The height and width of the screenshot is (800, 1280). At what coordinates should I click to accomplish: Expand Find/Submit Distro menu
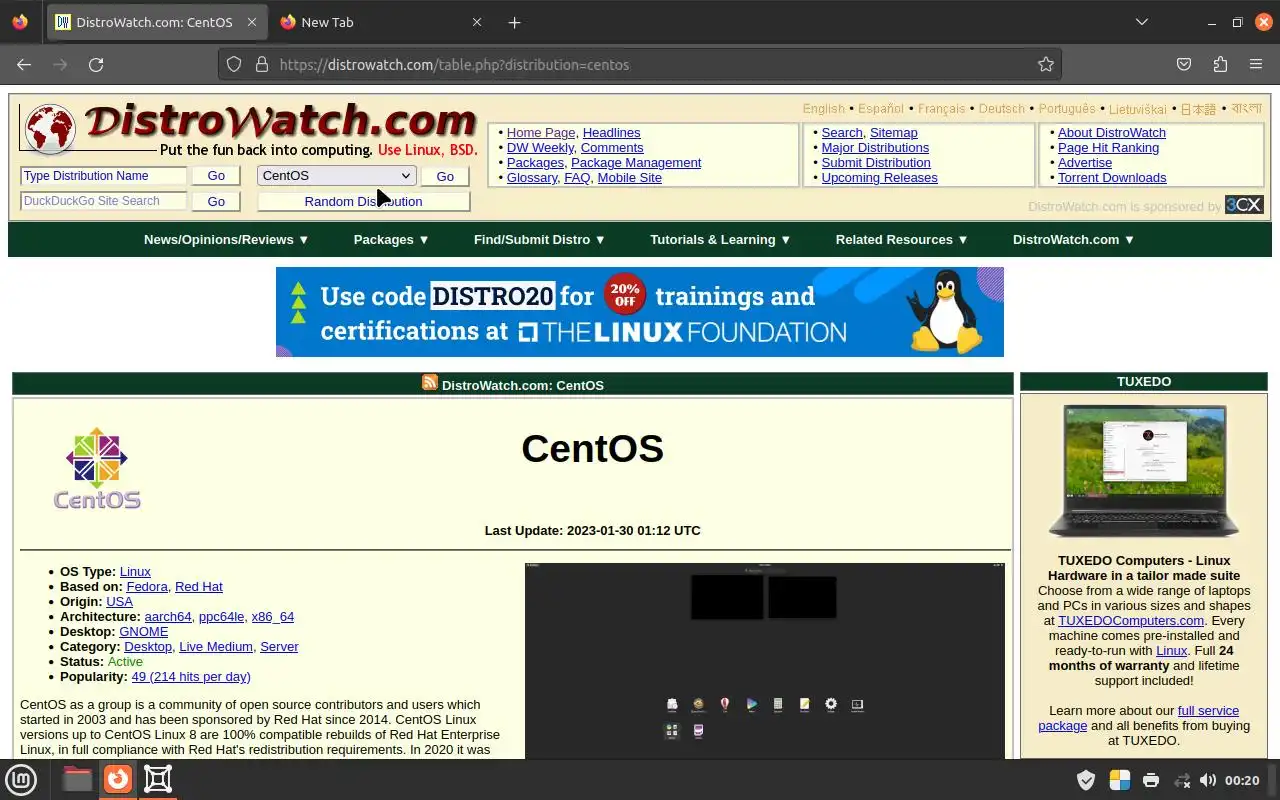[x=540, y=239]
